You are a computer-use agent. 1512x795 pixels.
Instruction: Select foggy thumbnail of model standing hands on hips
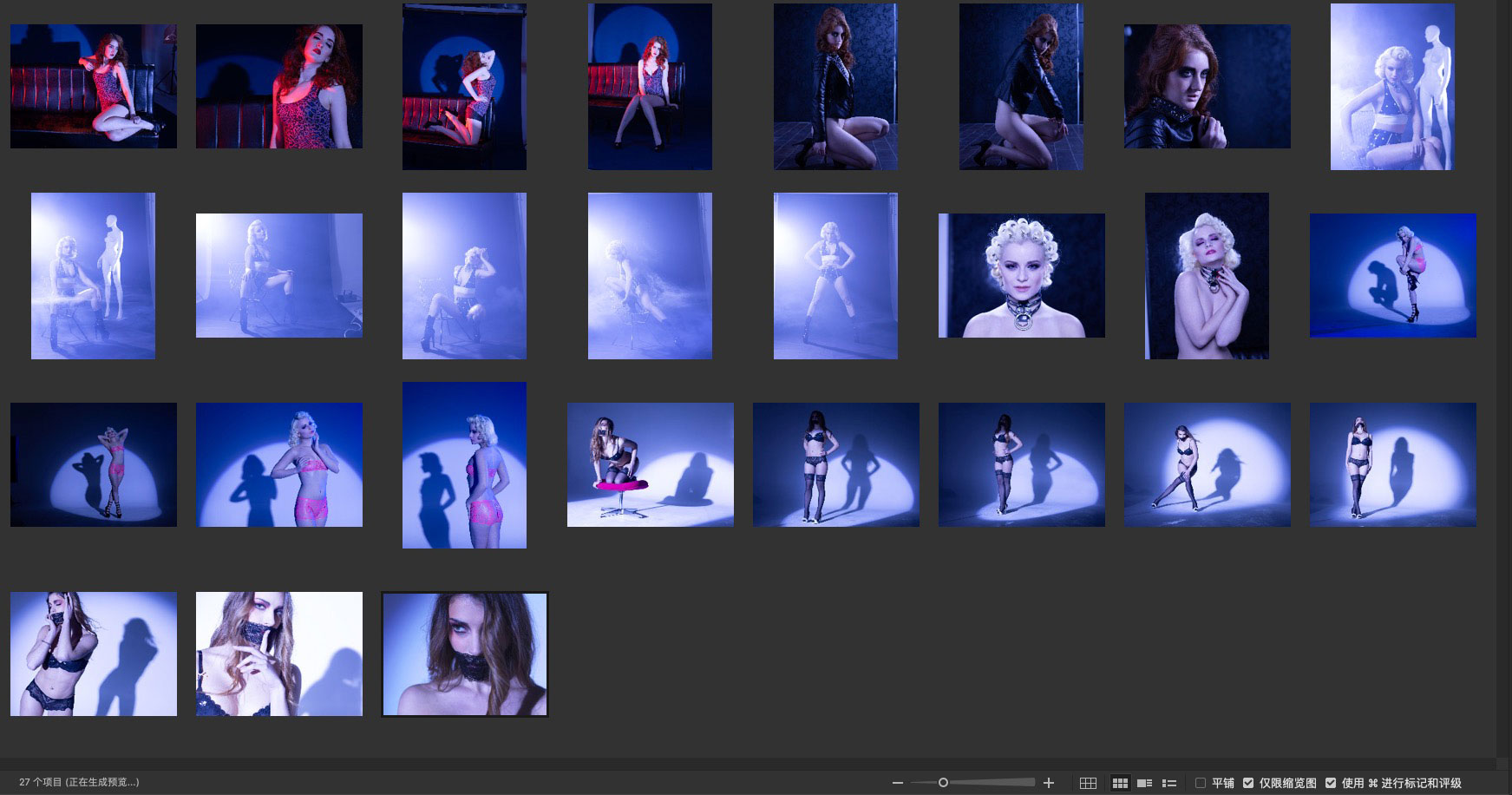835,275
